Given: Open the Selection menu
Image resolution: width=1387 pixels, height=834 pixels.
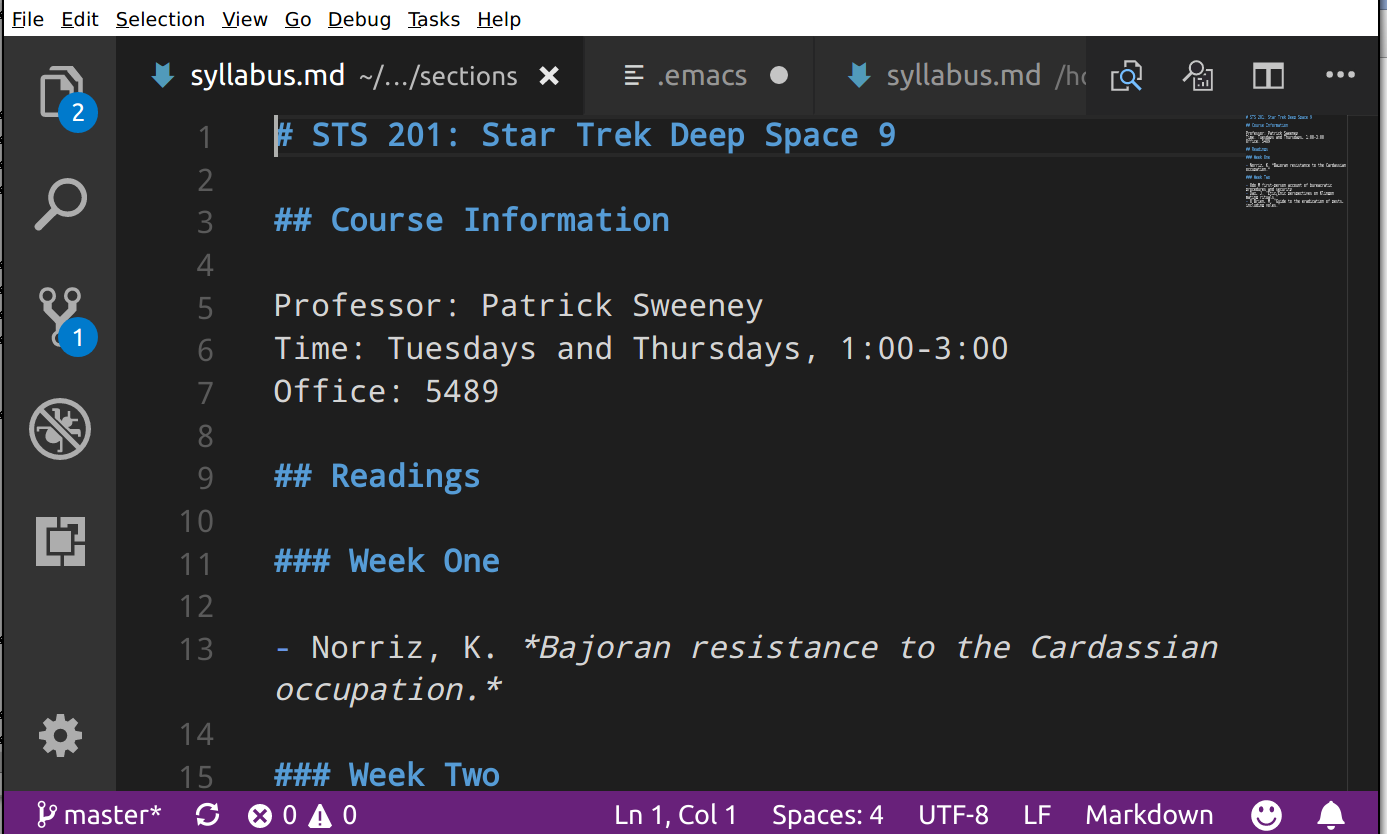Looking at the screenshot, I should point(160,19).
